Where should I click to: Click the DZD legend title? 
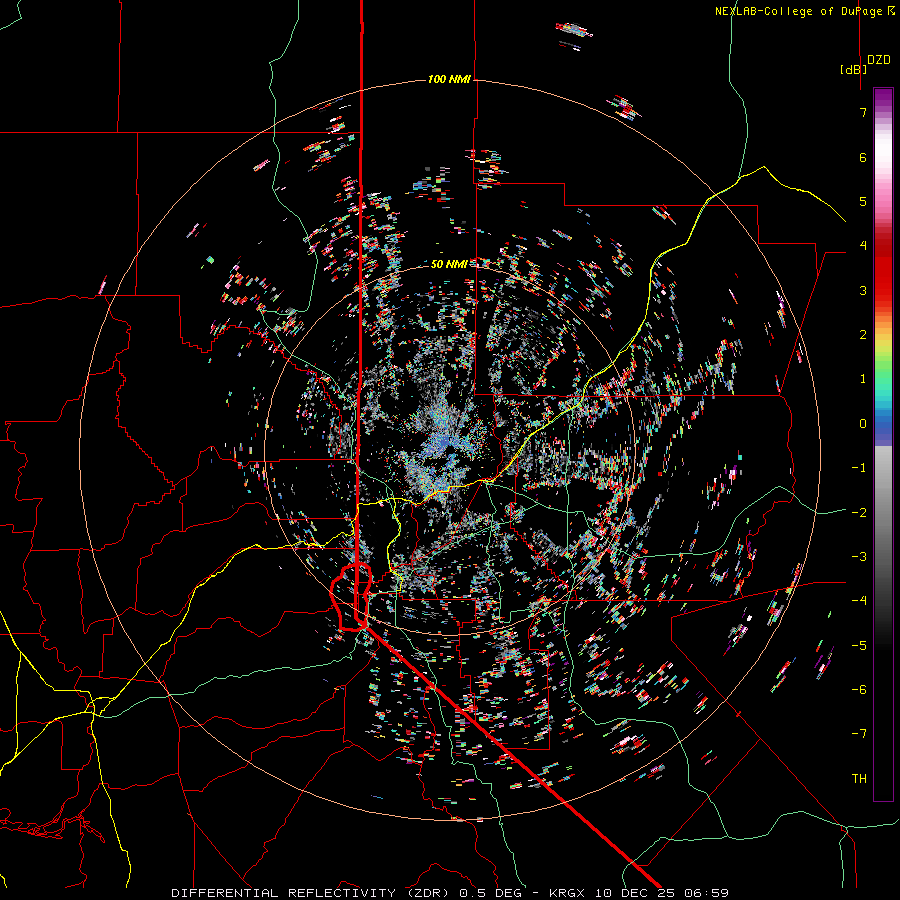click(x=879, y=60)
